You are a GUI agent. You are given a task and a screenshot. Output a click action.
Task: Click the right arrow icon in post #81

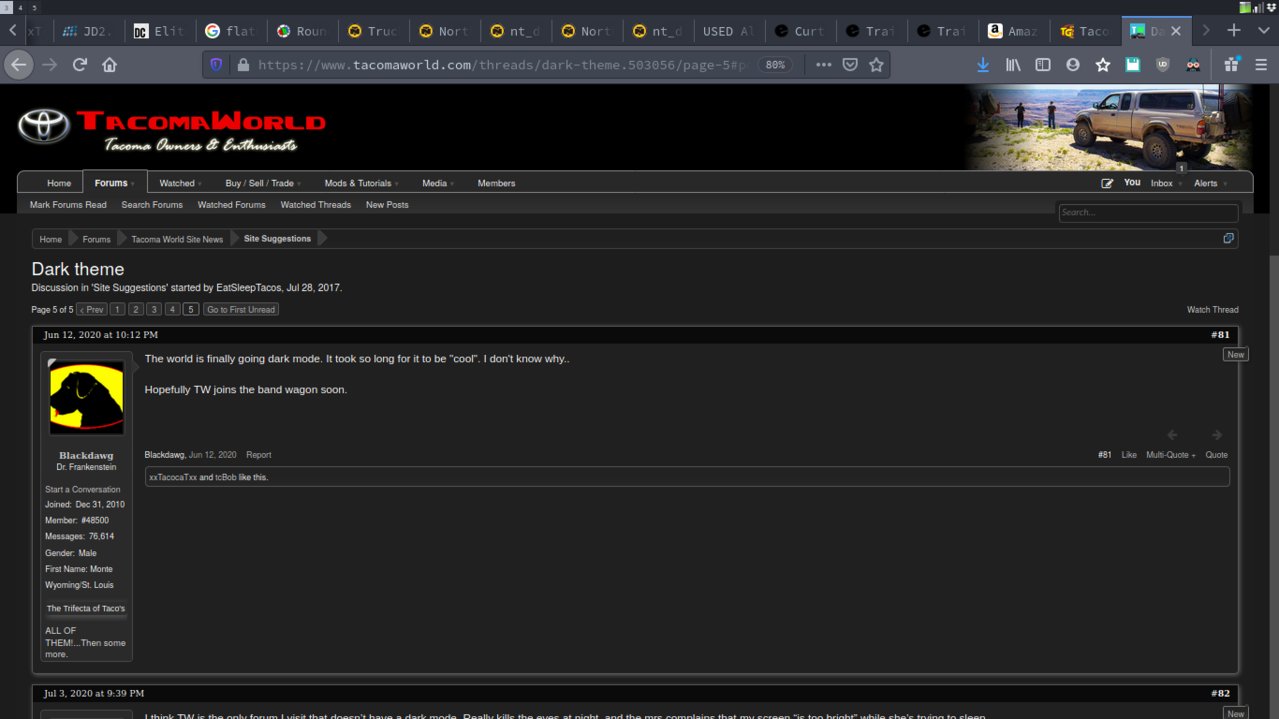click(1217, 435)
